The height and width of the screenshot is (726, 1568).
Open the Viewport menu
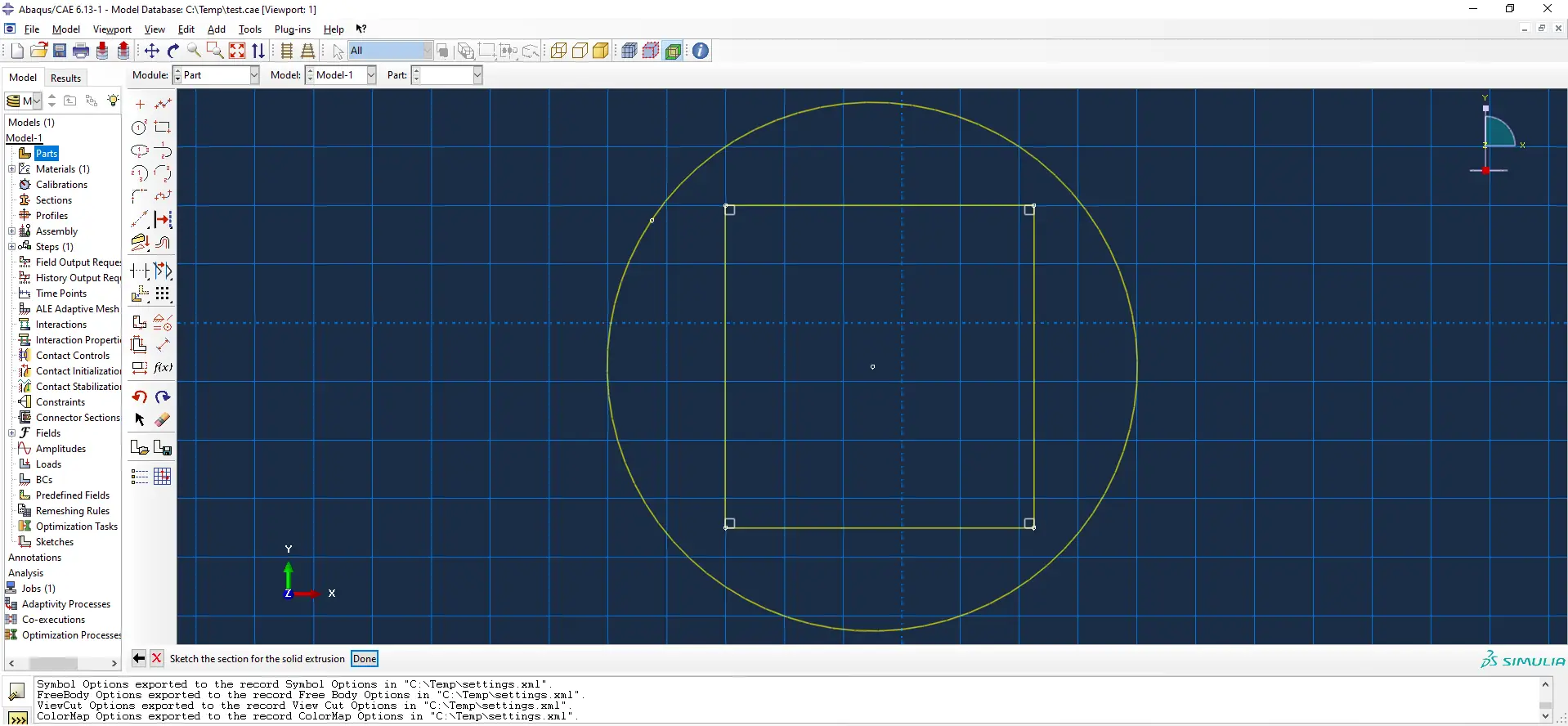[x=112, y=29]
